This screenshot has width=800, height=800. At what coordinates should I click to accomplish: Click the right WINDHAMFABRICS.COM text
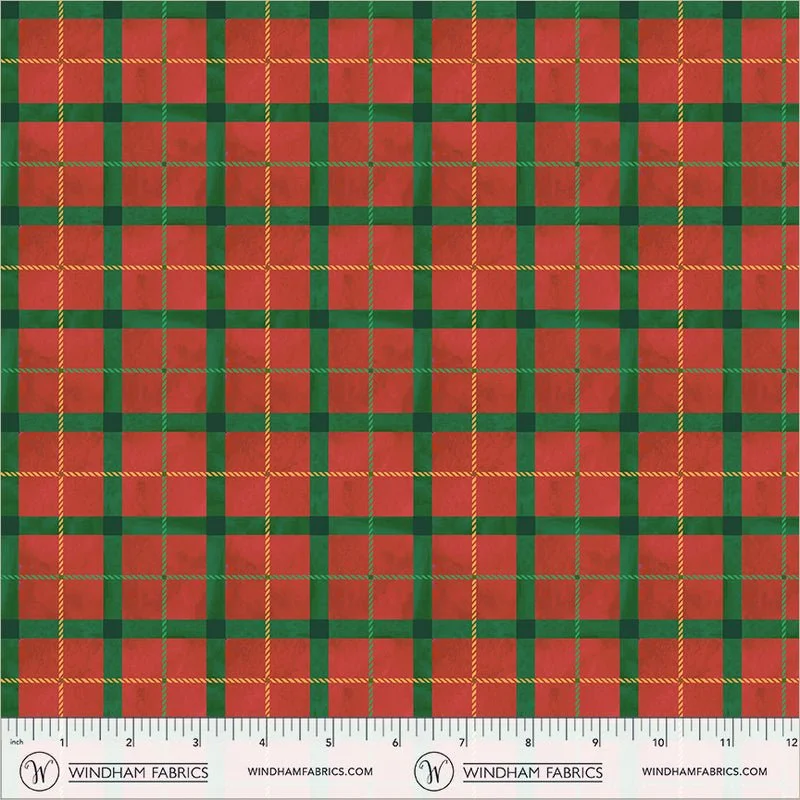pyautogui.click(x=705, y=771)
